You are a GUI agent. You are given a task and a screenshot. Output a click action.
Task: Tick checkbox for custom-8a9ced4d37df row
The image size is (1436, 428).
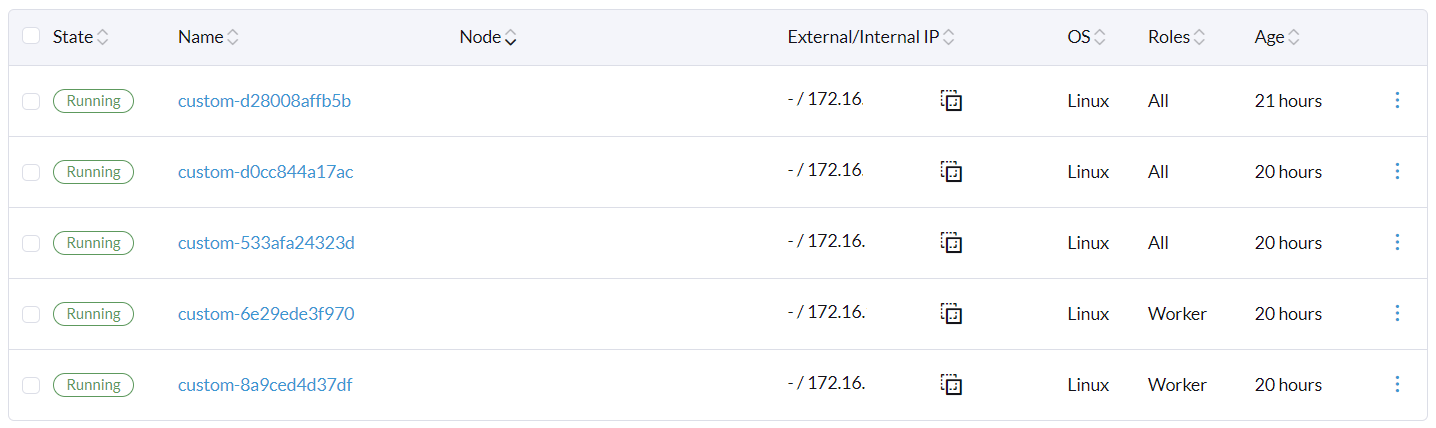tap(31, 385)
